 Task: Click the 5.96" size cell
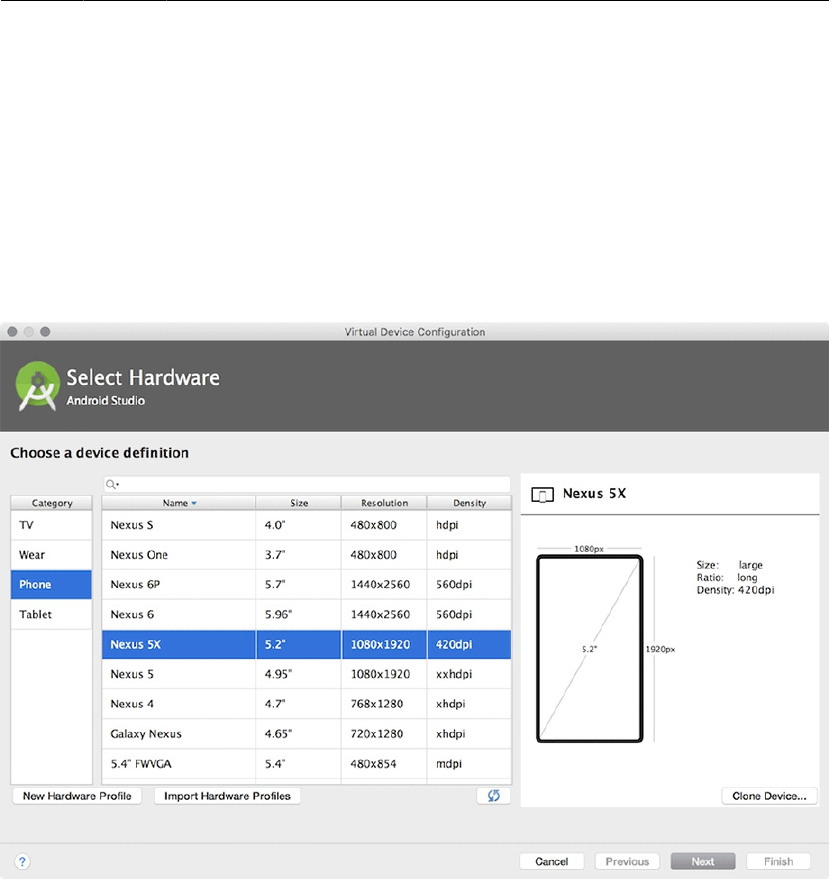(299, 614)
